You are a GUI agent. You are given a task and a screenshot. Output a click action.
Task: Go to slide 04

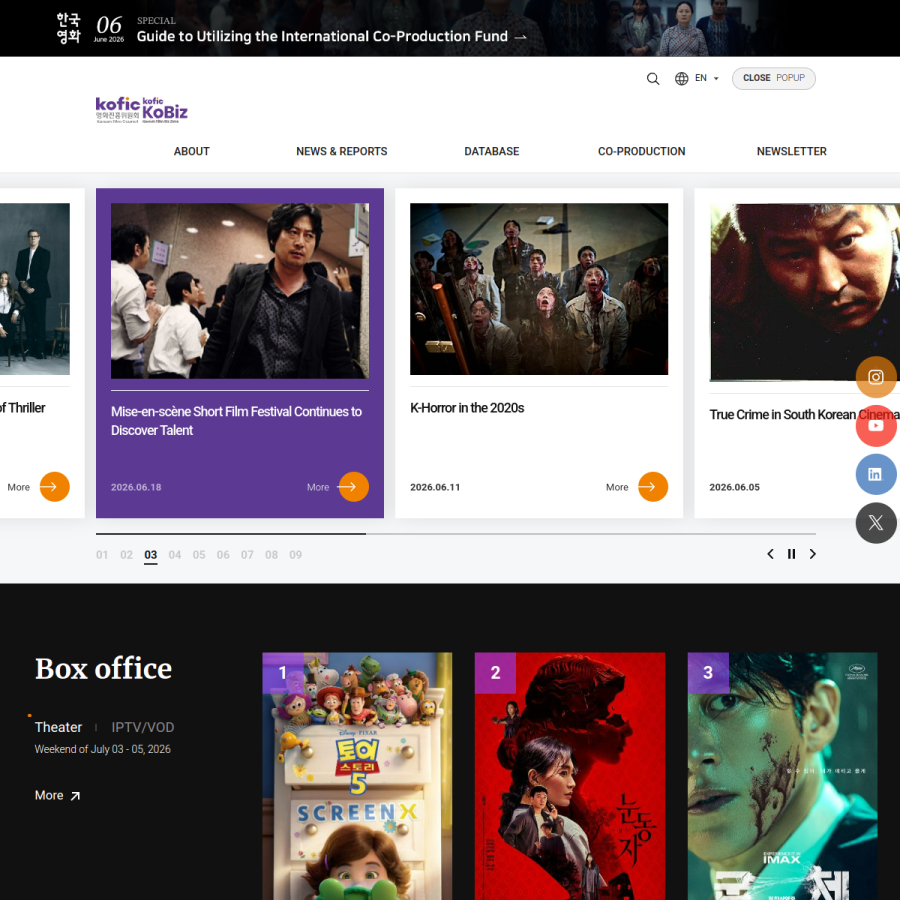[x=175, y=555]
